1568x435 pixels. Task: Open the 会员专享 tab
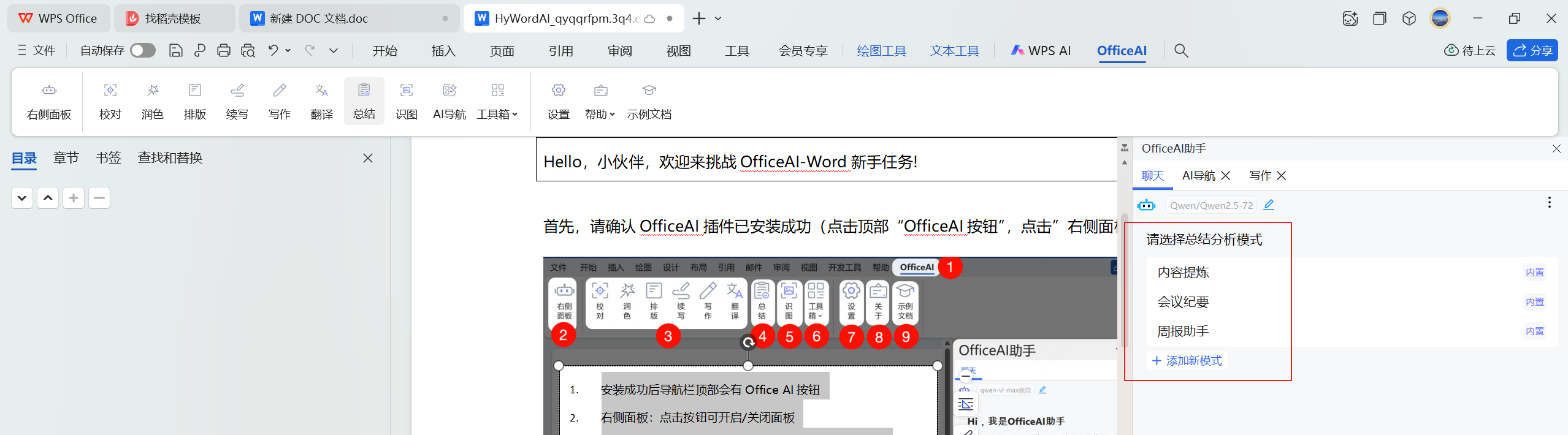tap(803, 51)
